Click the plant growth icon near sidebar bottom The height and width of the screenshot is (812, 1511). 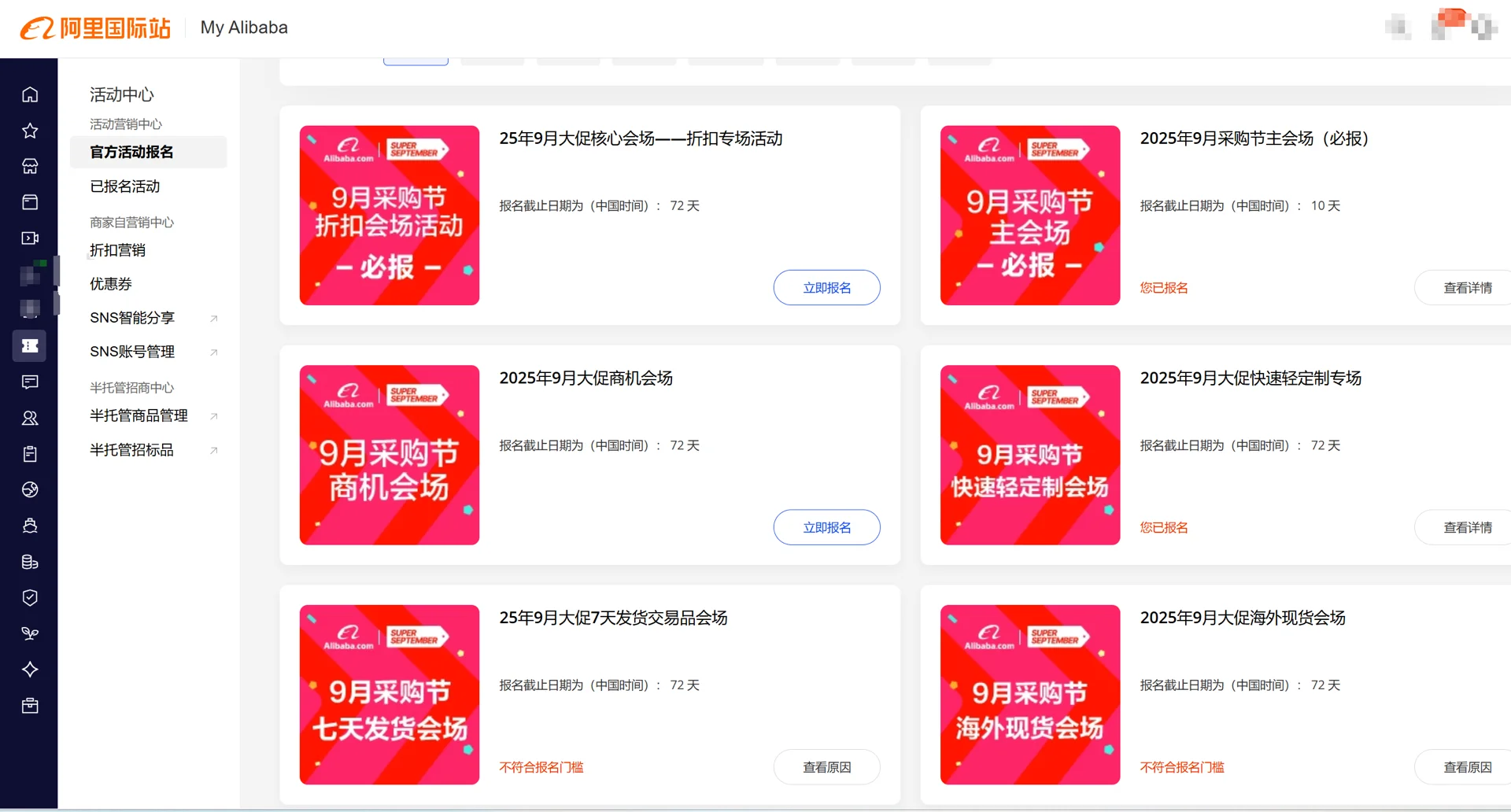[x=29, y=633]
